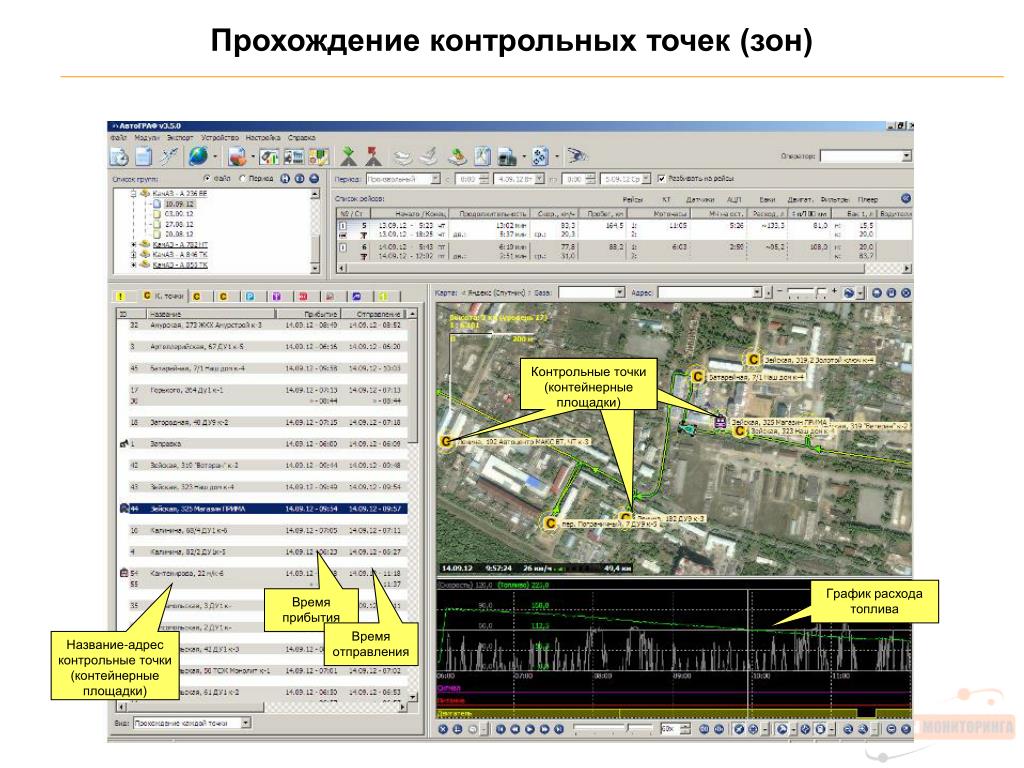Select the 27.08.12 file in tree
The image size is (1024, 768).
[x=178, y=224]
